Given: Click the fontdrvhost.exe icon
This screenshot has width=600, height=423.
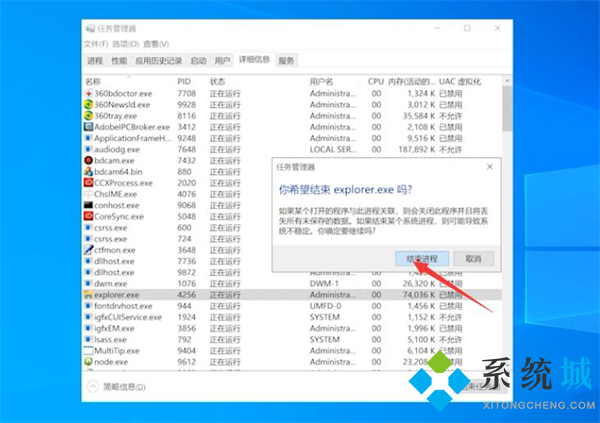Looking at the screenshot, I should pos(88,306).
